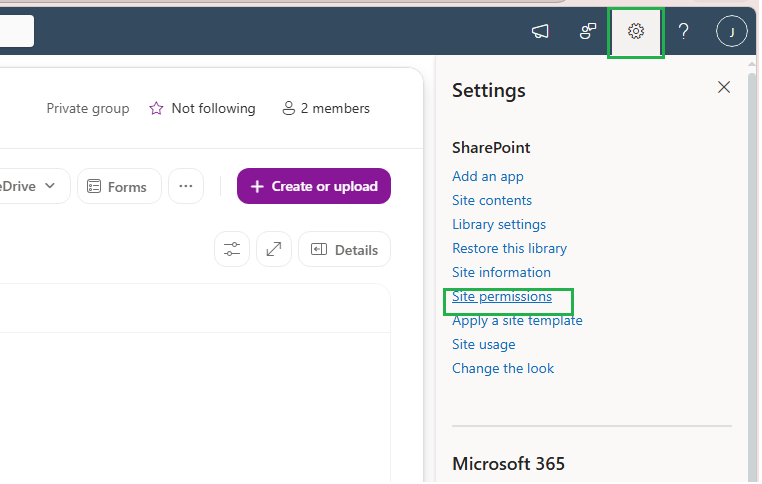The width and height of the screenshot is (762, 484).
Task: Open the Details pane
Action: pyautogui.click(x=346, y=250)
